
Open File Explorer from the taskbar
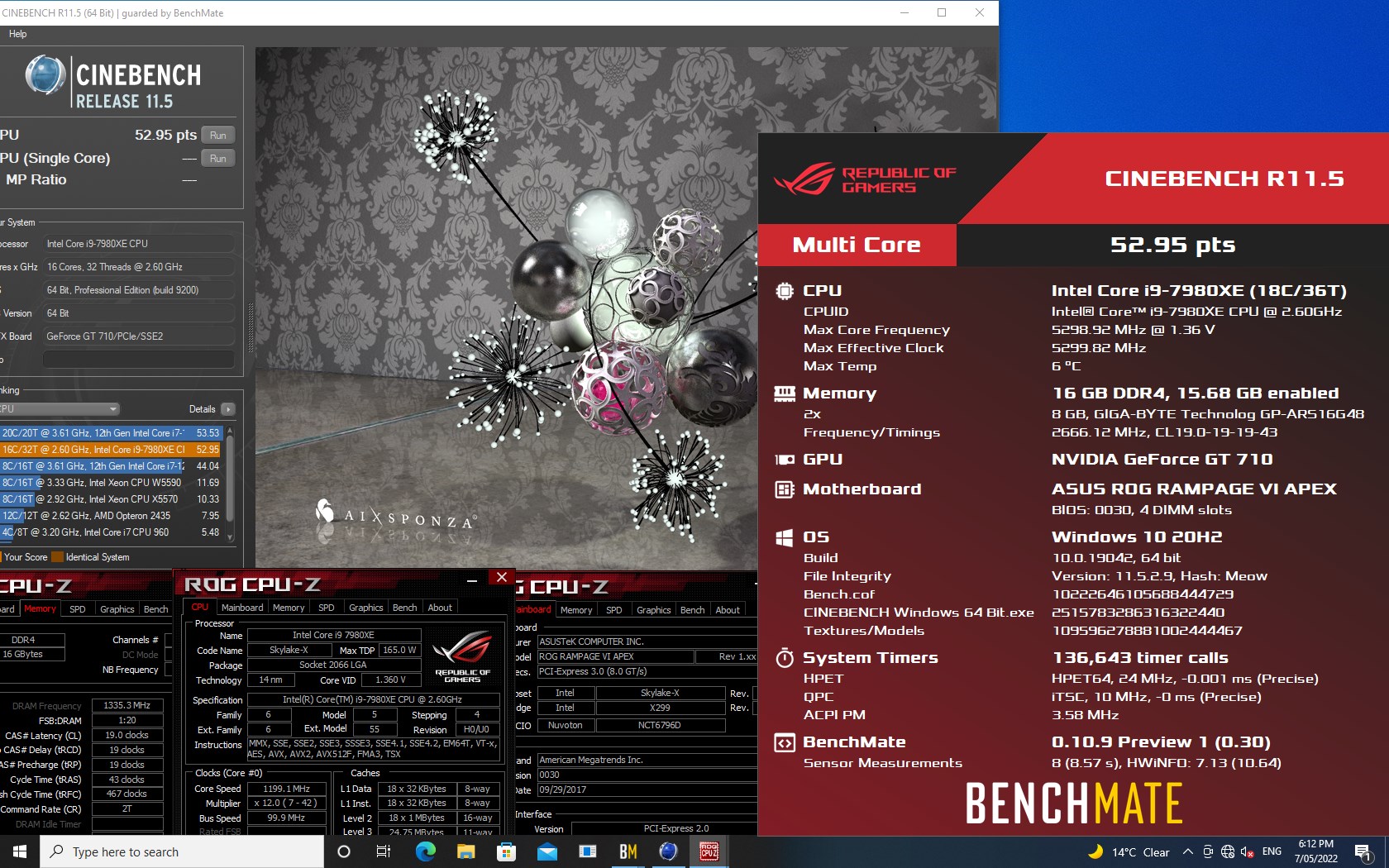(x=465, y=851)
